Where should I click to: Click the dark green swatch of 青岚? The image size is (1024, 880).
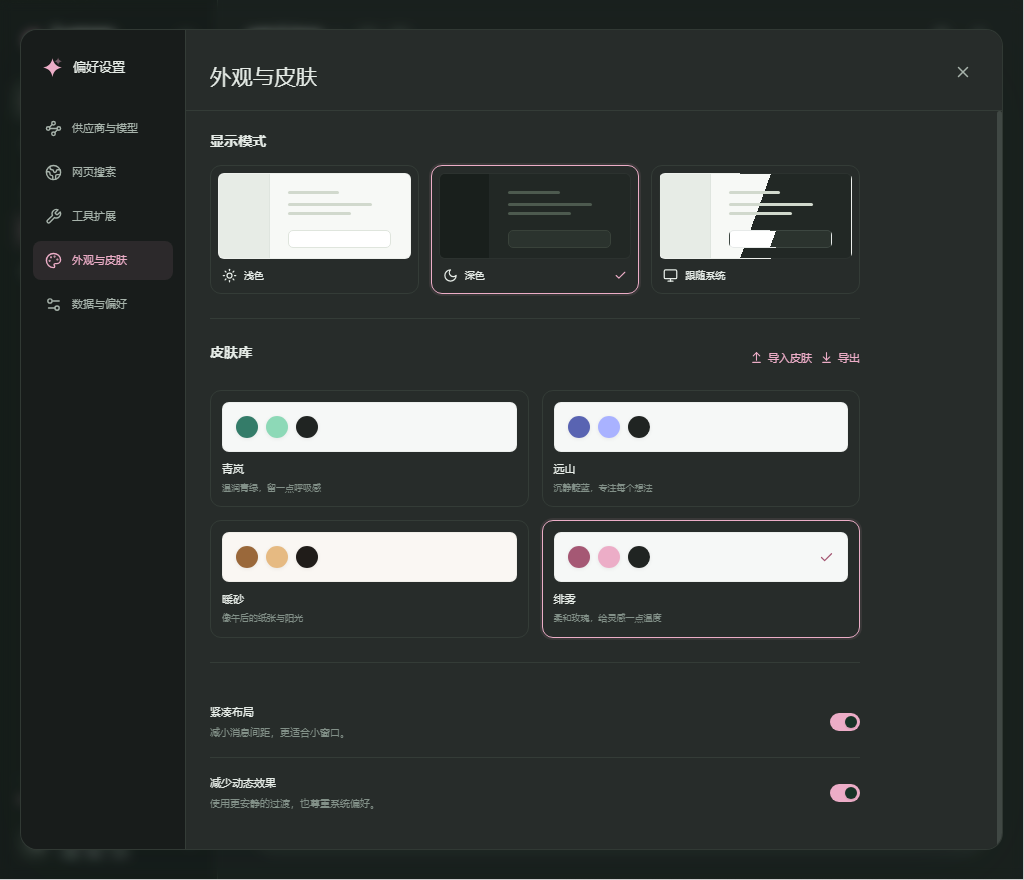click(247, 427)
